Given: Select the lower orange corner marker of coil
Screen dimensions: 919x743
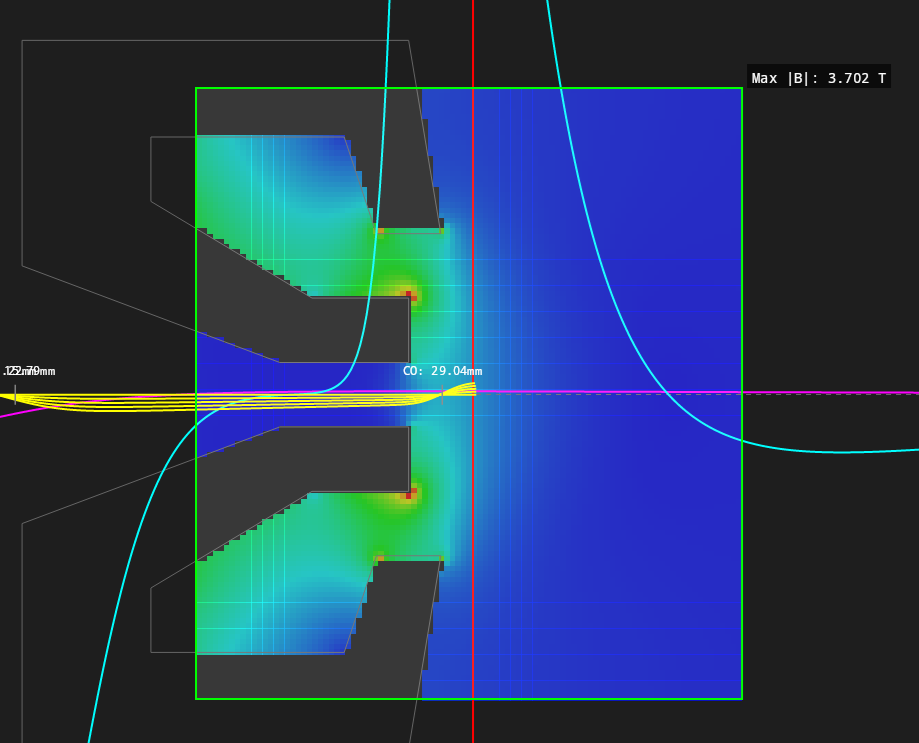Looking at the screenshot, I should tap(380, 557).
